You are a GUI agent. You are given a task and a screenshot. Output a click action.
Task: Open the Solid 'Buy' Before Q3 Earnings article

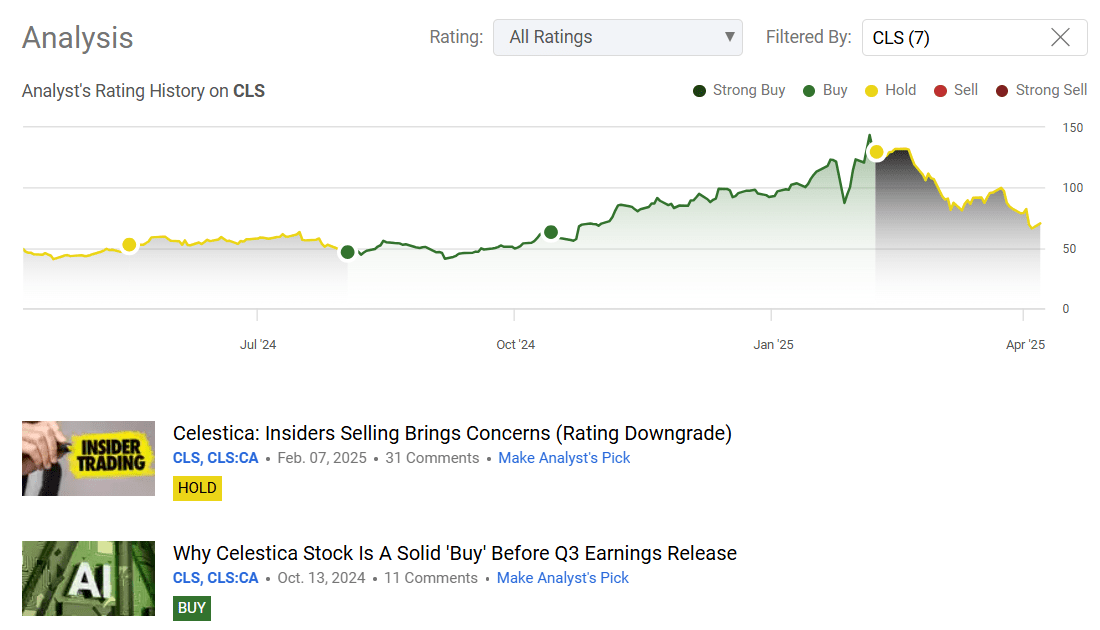coord(455,552)
